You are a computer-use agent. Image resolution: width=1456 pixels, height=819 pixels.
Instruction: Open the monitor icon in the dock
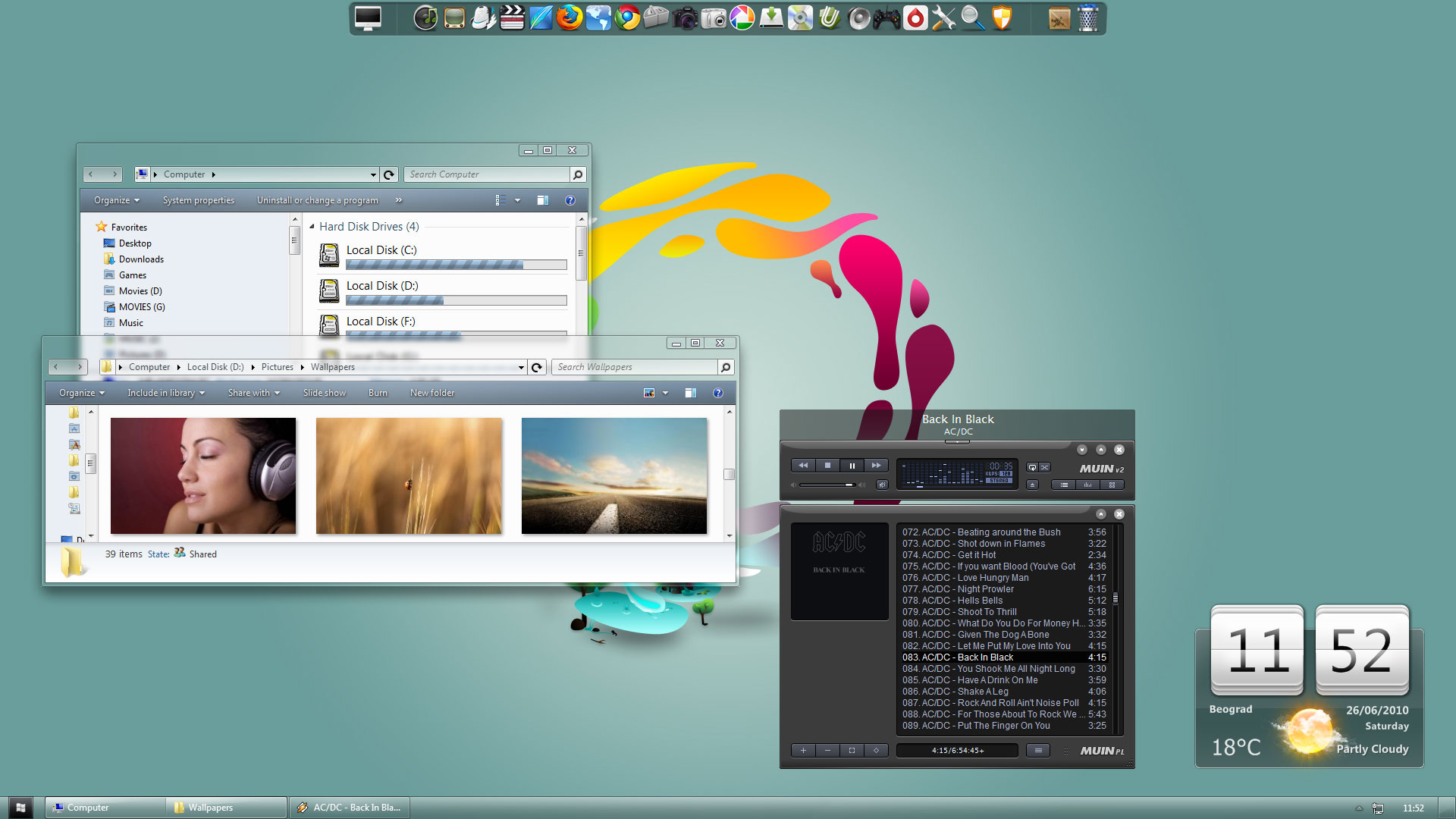pos(368,17)
